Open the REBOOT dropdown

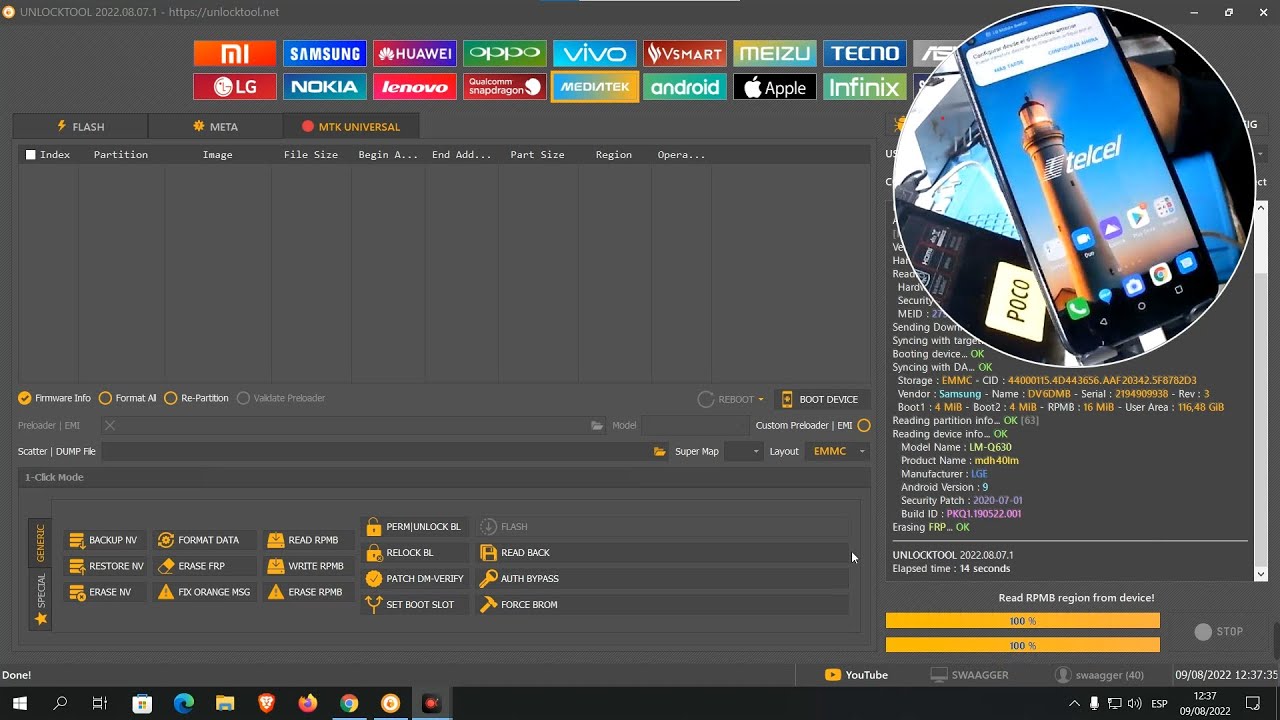tap(731, 399)
